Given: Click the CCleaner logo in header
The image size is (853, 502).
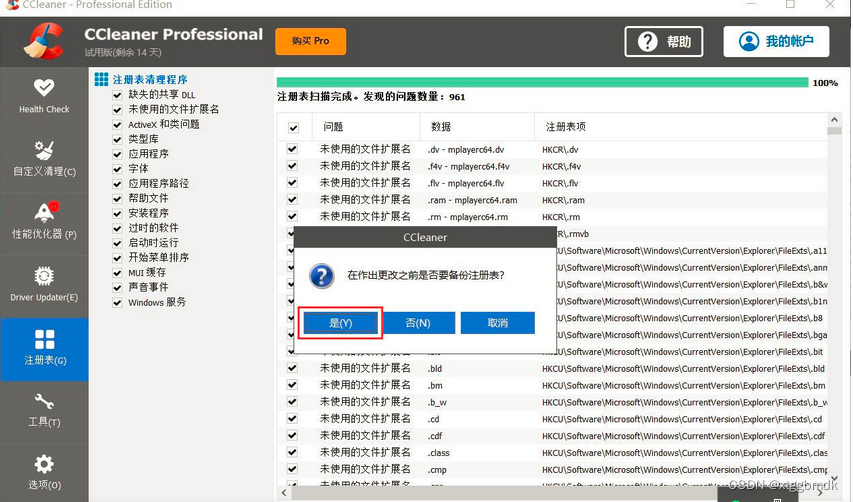Looking at the screenshot, I should [x=44, y=41].
